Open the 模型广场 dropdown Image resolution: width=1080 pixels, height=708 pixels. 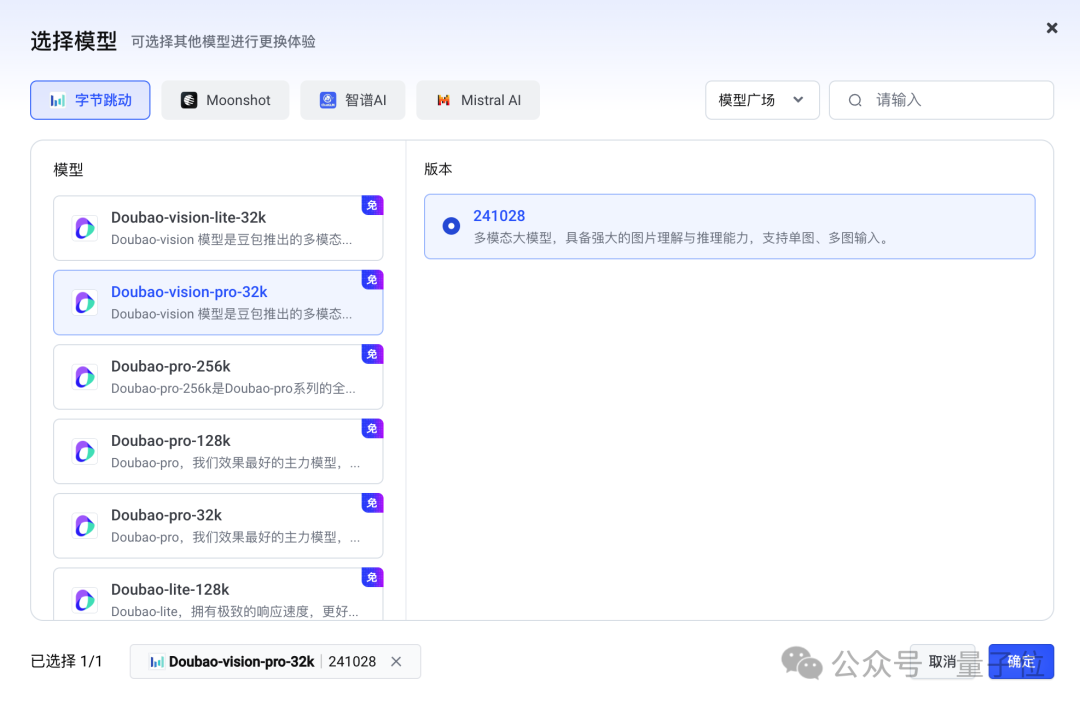[762, 101]
